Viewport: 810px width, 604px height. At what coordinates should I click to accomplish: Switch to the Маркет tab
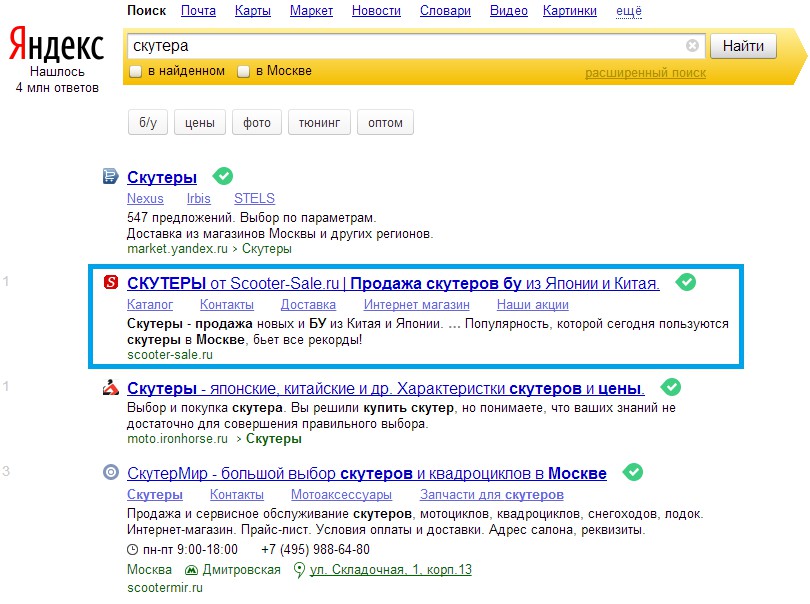[311, 11]
